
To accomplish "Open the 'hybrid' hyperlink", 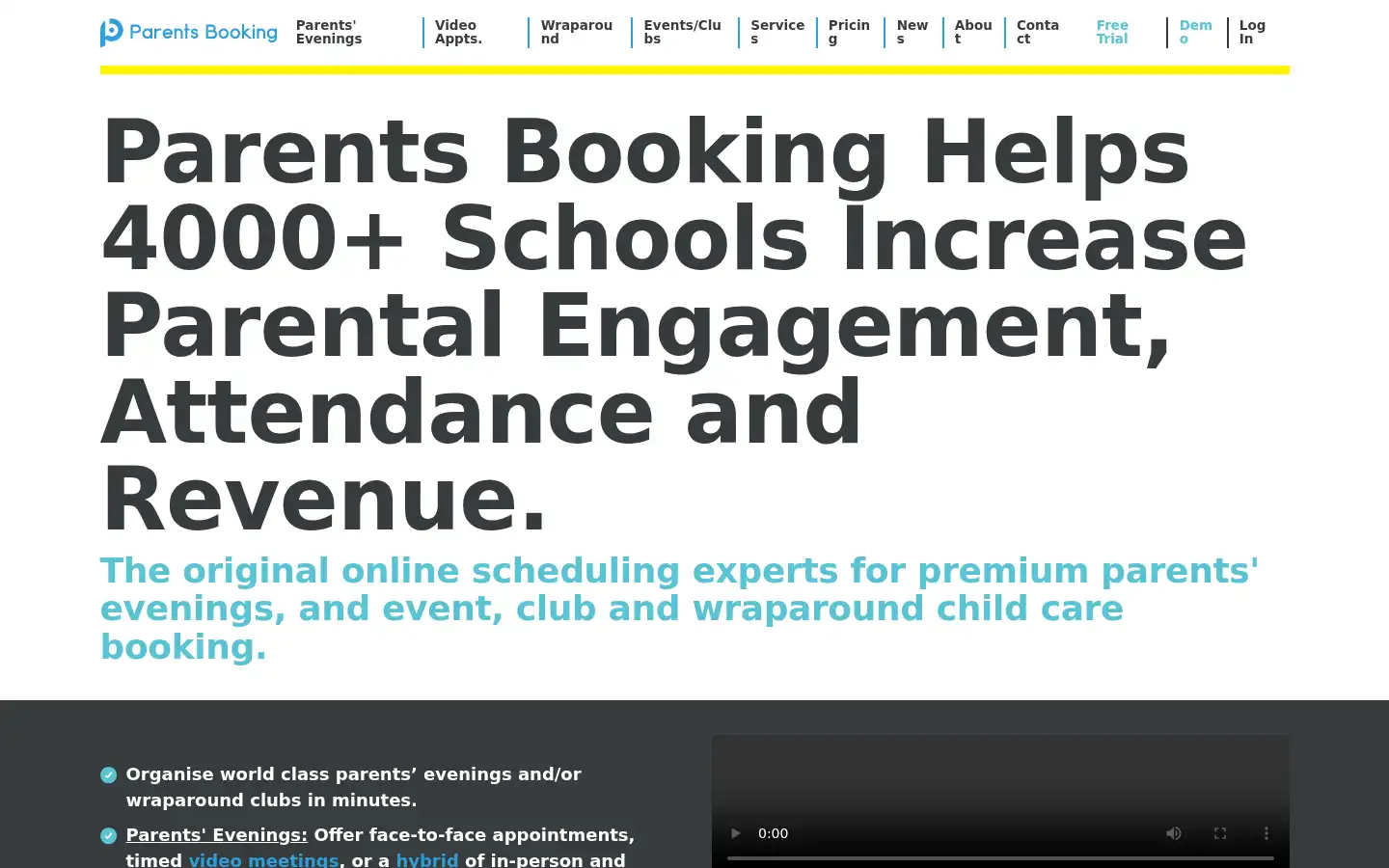I will point(427,859).
